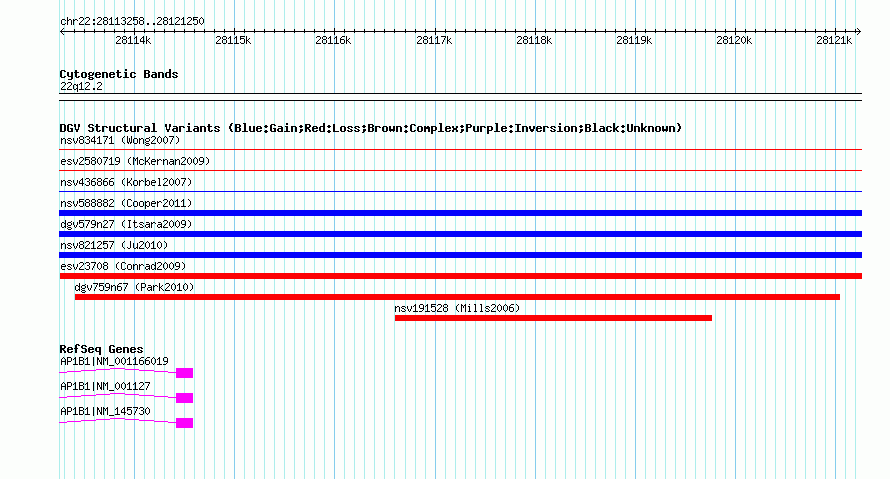Open variant nsv191528 (Mills2006) label
Viewport: 890px width, 479px height.
coord(457,308)
